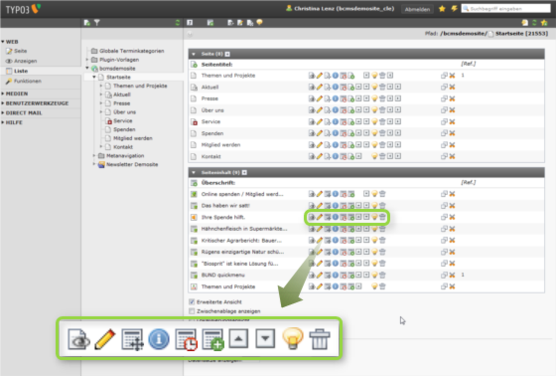Click the filter funnel icon above page tree

coord(97,23)
